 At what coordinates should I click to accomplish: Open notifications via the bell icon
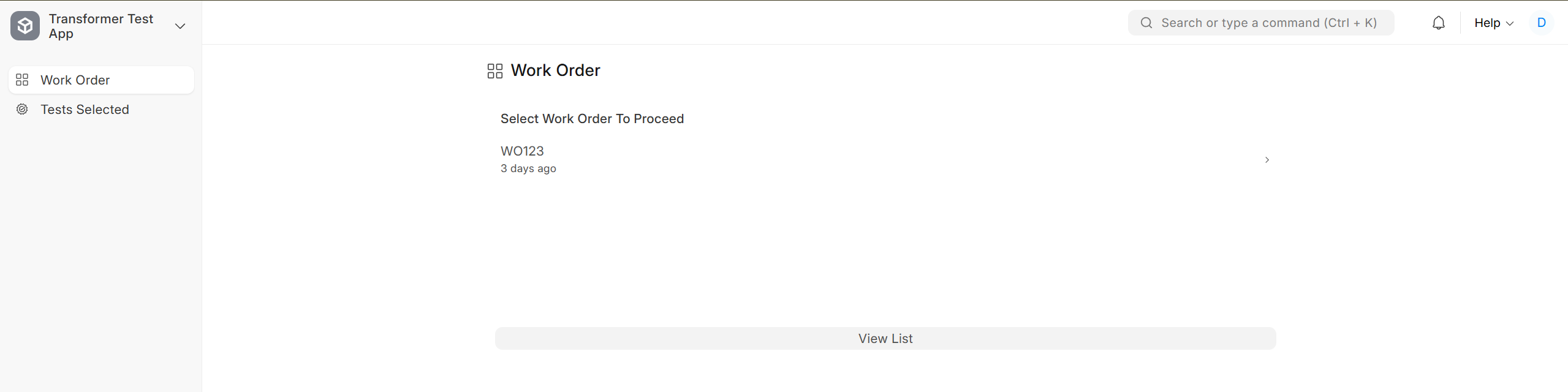(x=1438, y=23)
